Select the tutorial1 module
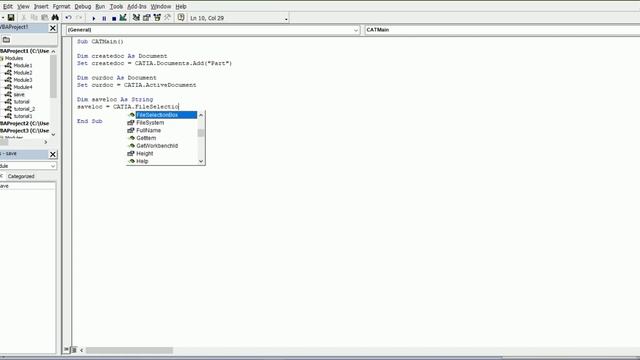 (x=22, y=116)
